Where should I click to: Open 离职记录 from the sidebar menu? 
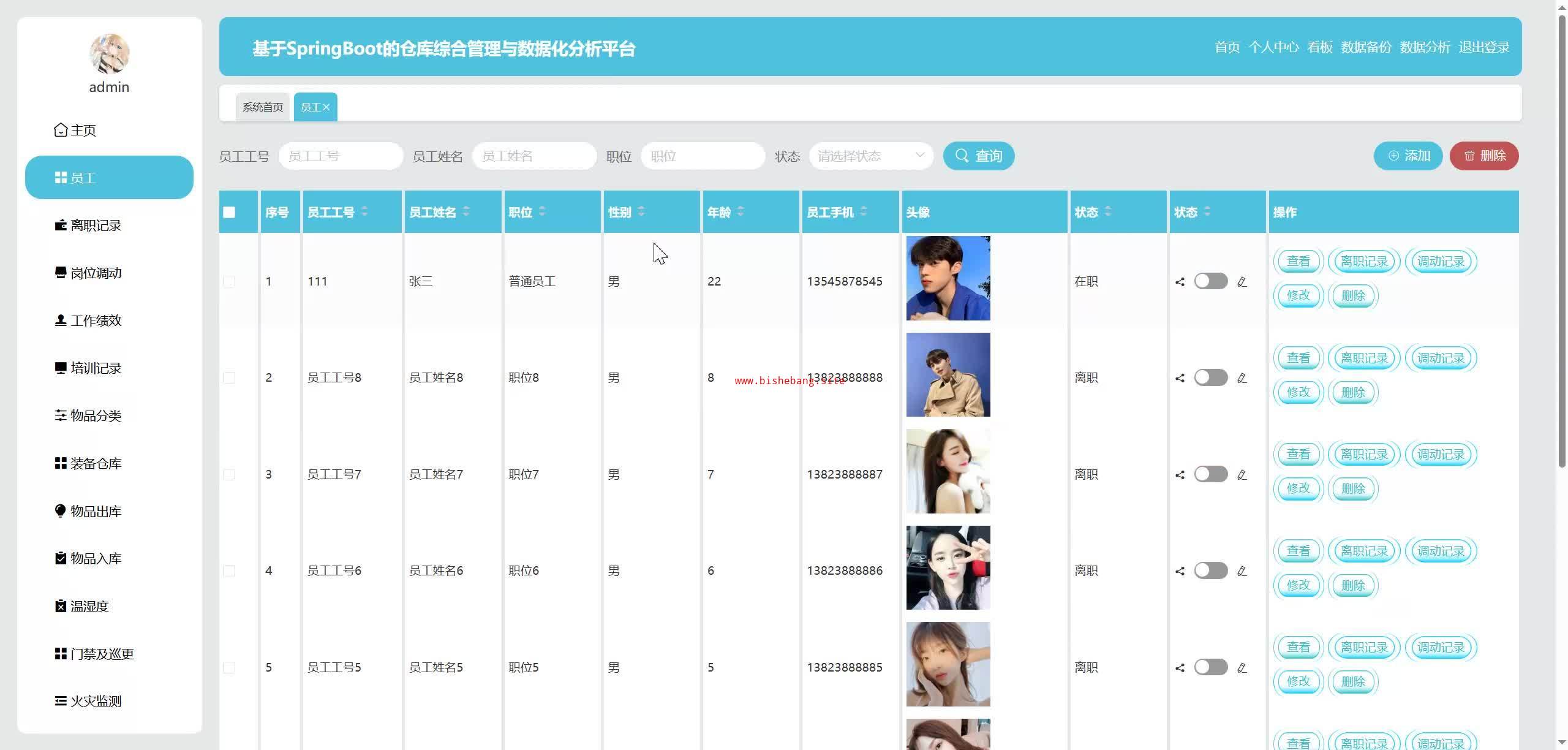(x=96, y=225)
